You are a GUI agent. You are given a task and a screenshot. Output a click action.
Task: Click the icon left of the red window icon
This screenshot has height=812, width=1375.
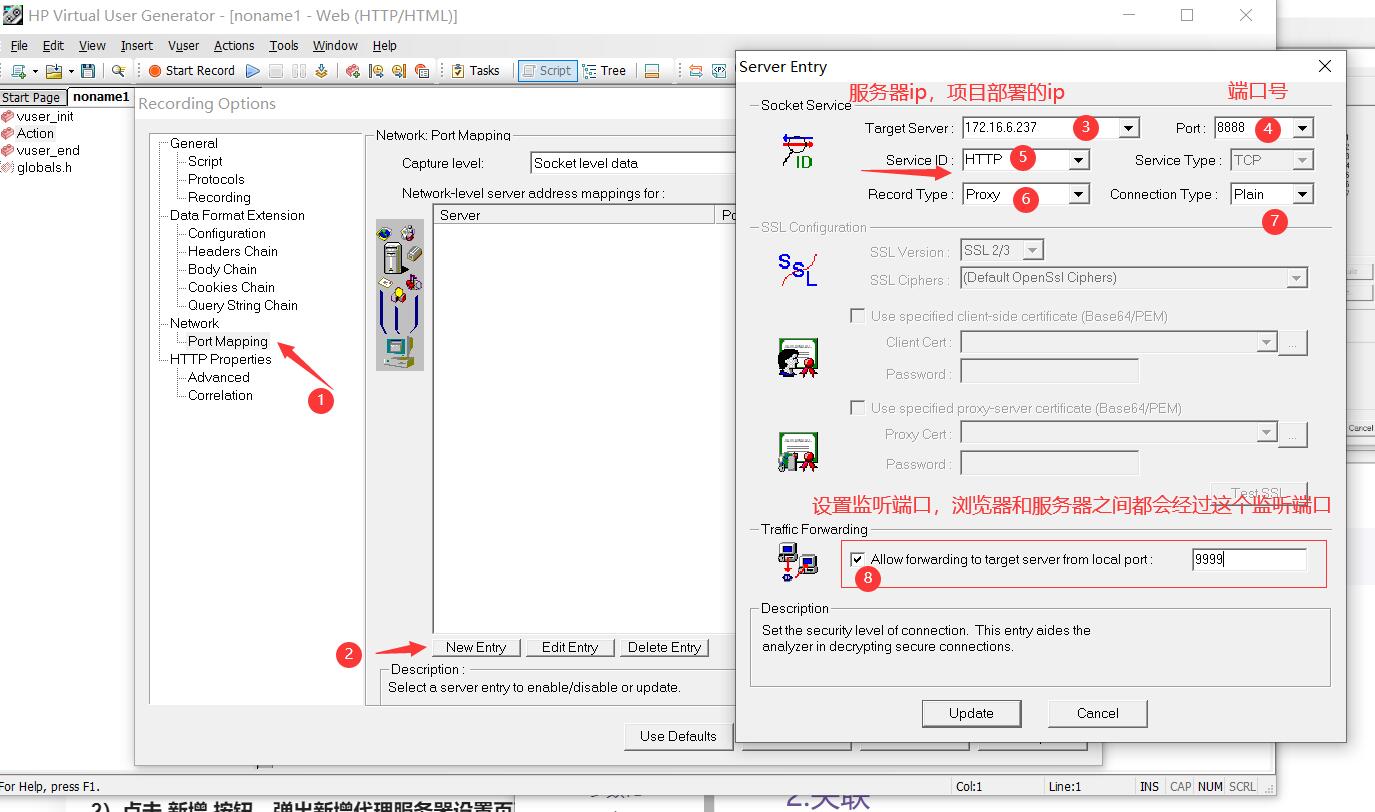(399, 70)
